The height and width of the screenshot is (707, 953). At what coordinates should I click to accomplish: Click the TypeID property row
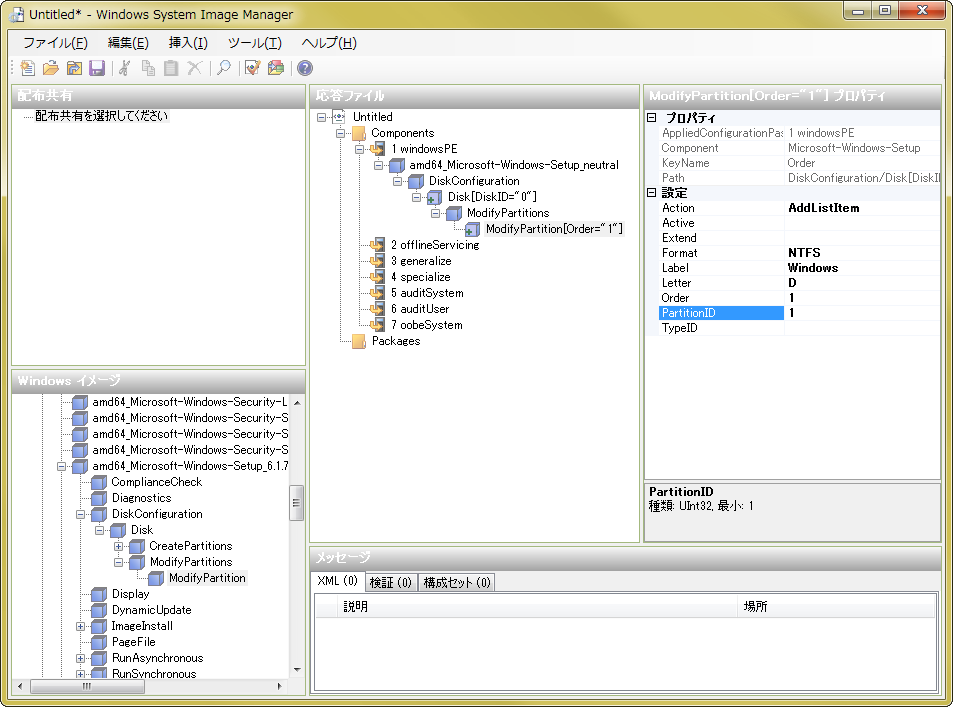coord(799,328)
